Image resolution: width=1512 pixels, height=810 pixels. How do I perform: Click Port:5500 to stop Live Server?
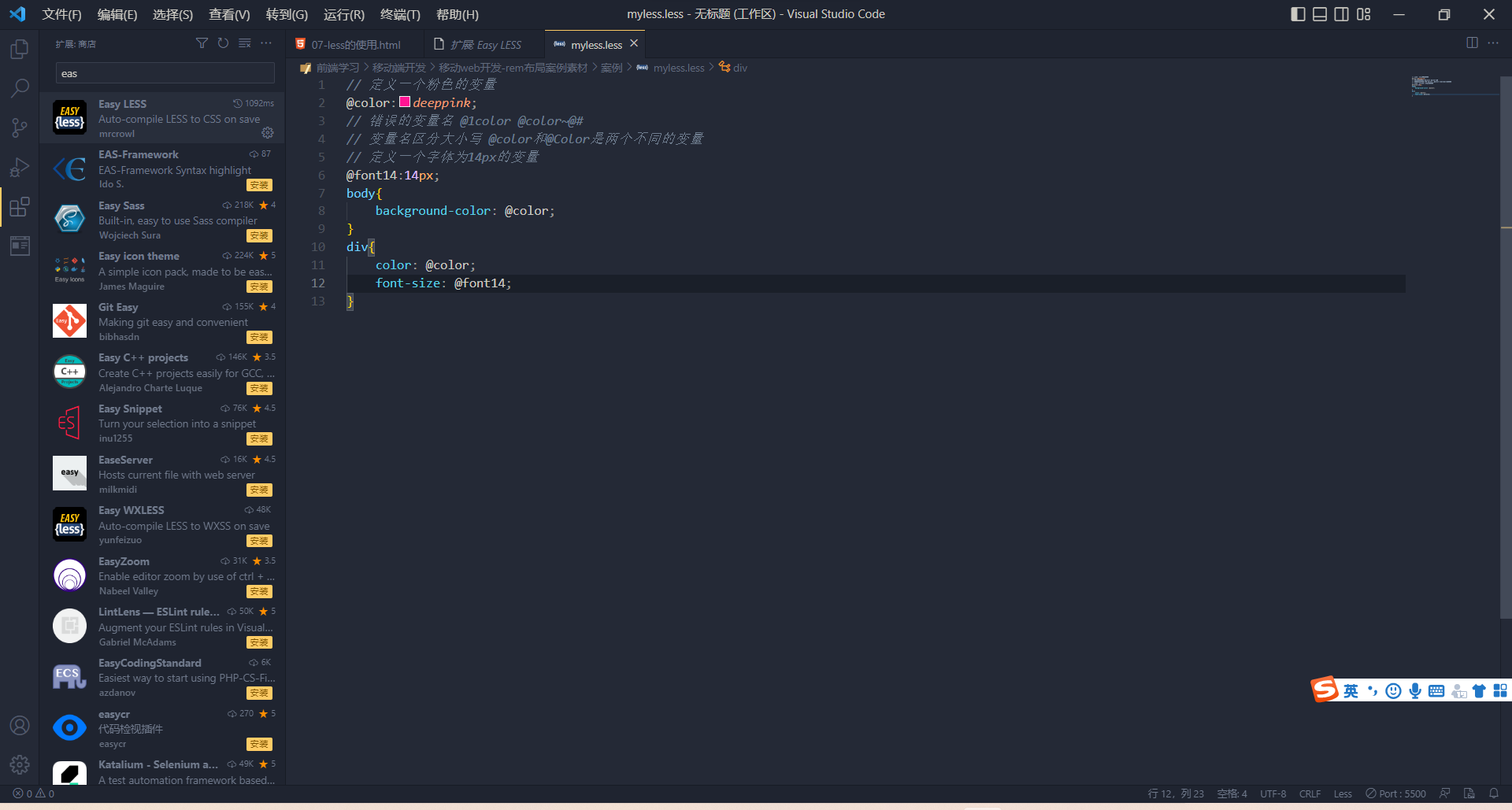coord(1395,793)
